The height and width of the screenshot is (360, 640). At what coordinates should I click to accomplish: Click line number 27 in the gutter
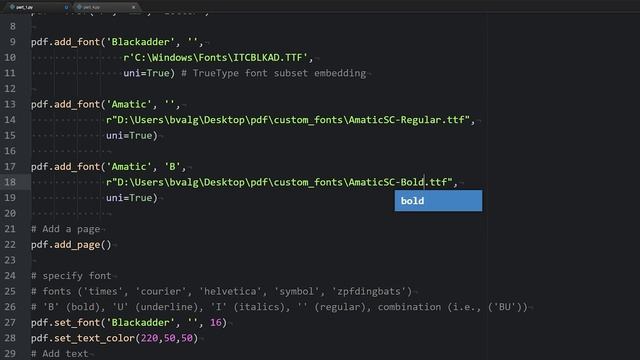click(x=10, y=322)
